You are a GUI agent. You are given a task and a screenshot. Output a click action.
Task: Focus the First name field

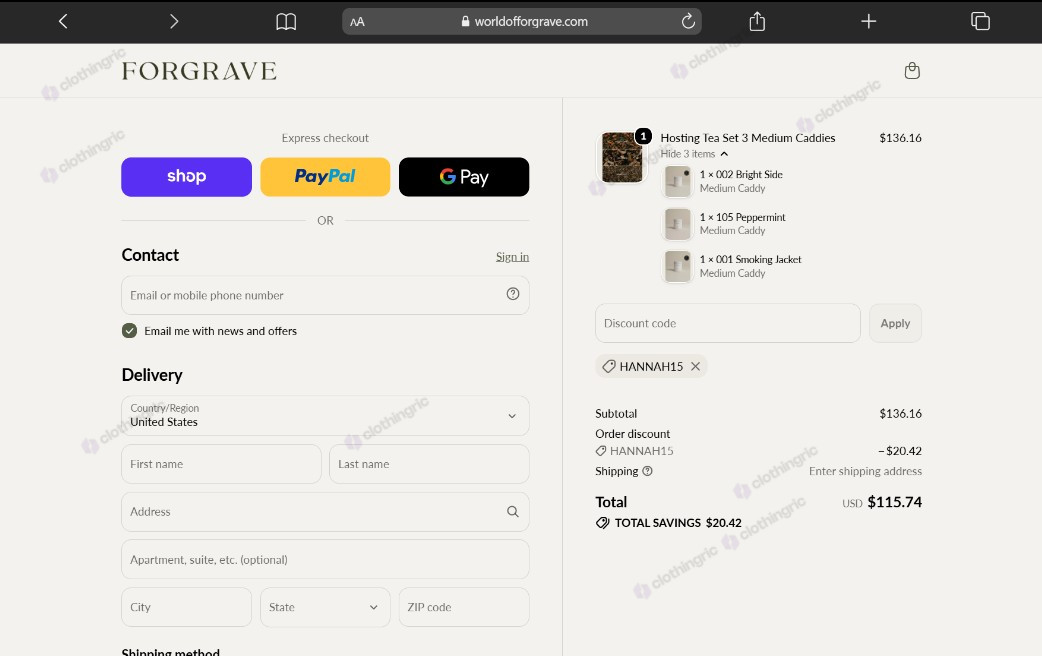click(x=221, y=464)
